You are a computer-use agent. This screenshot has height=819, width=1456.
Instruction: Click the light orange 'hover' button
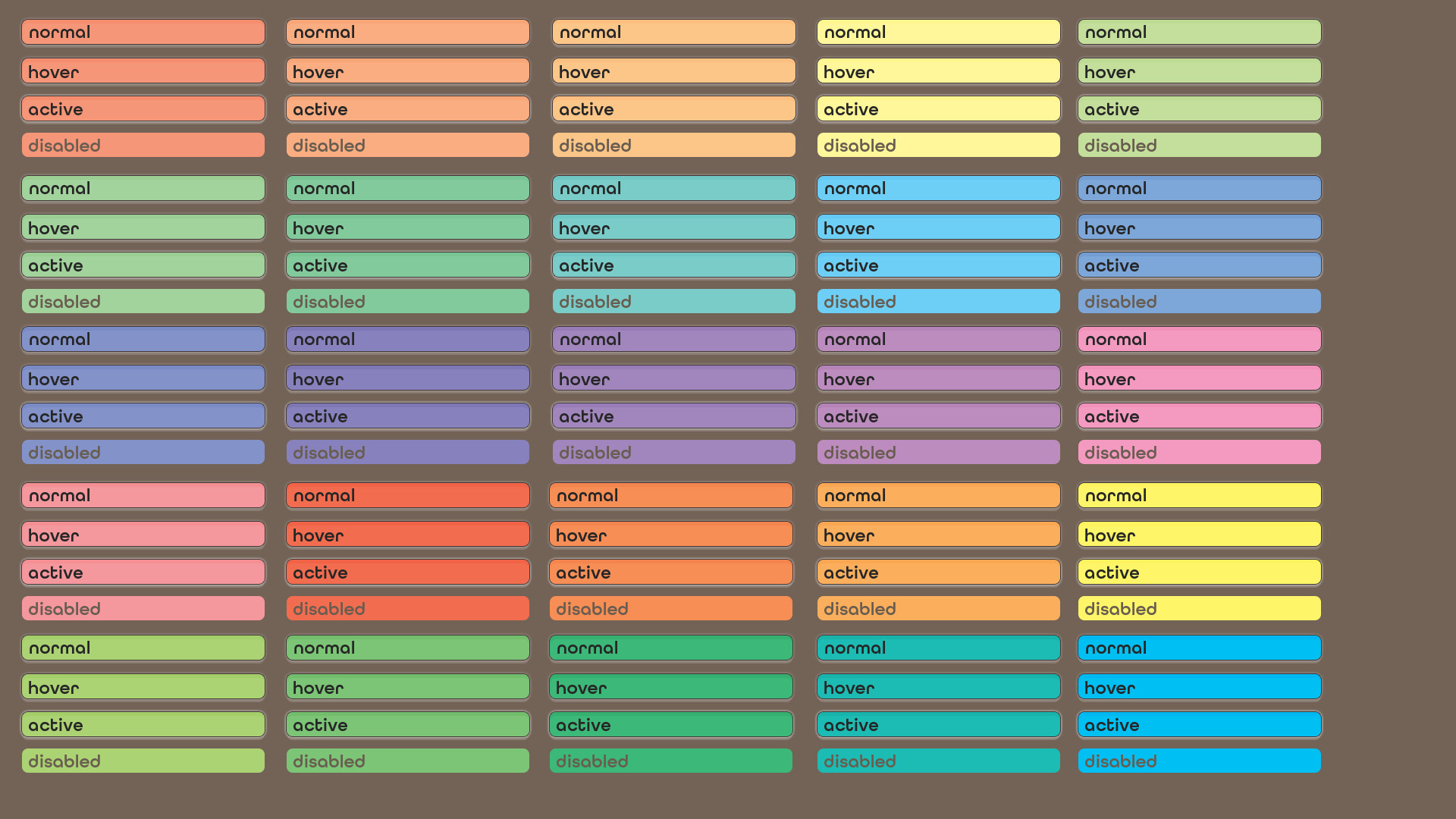(673, 71)
